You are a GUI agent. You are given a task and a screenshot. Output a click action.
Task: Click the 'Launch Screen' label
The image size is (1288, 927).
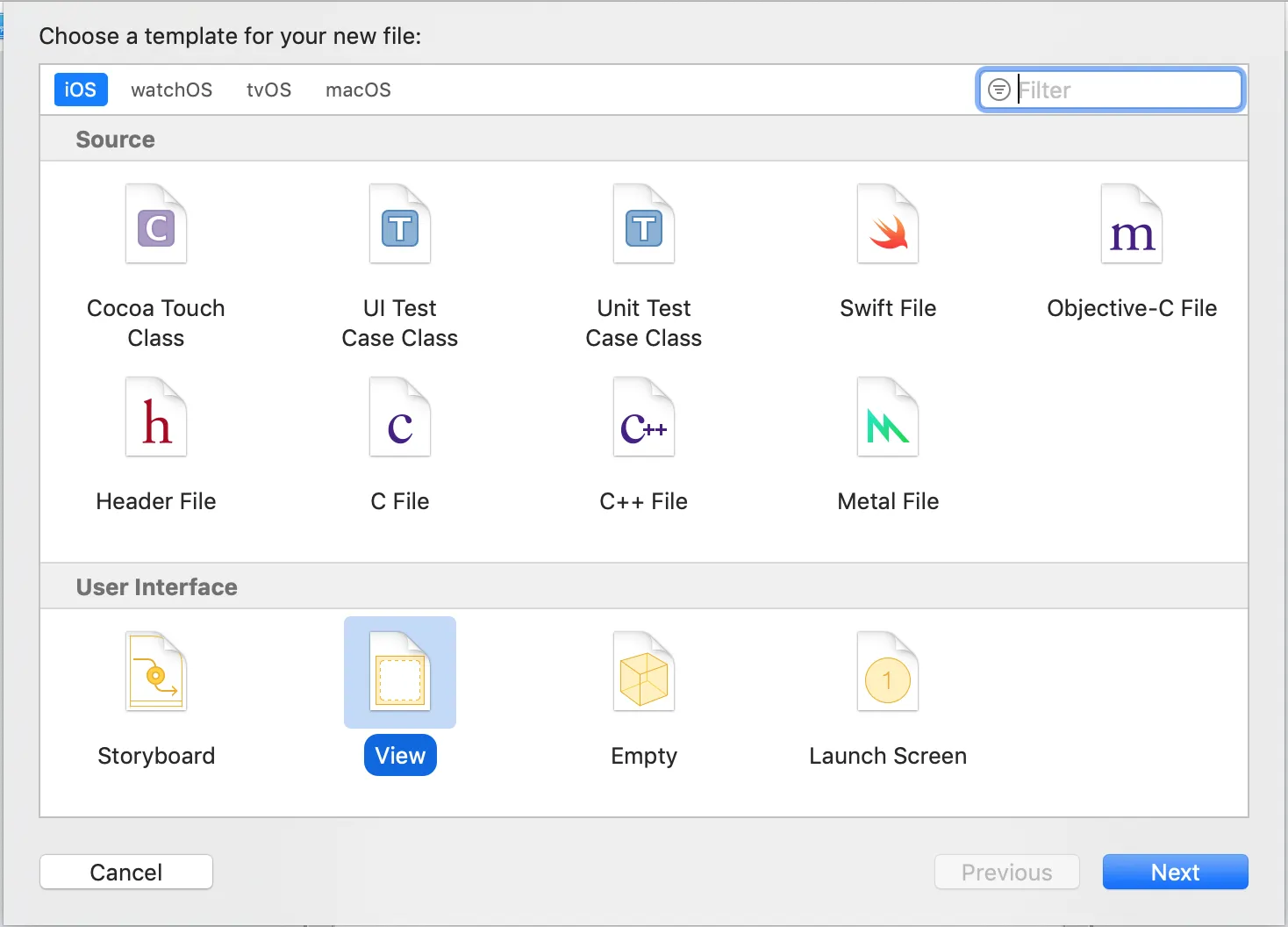pyautogui.click(x=888, y=756)
